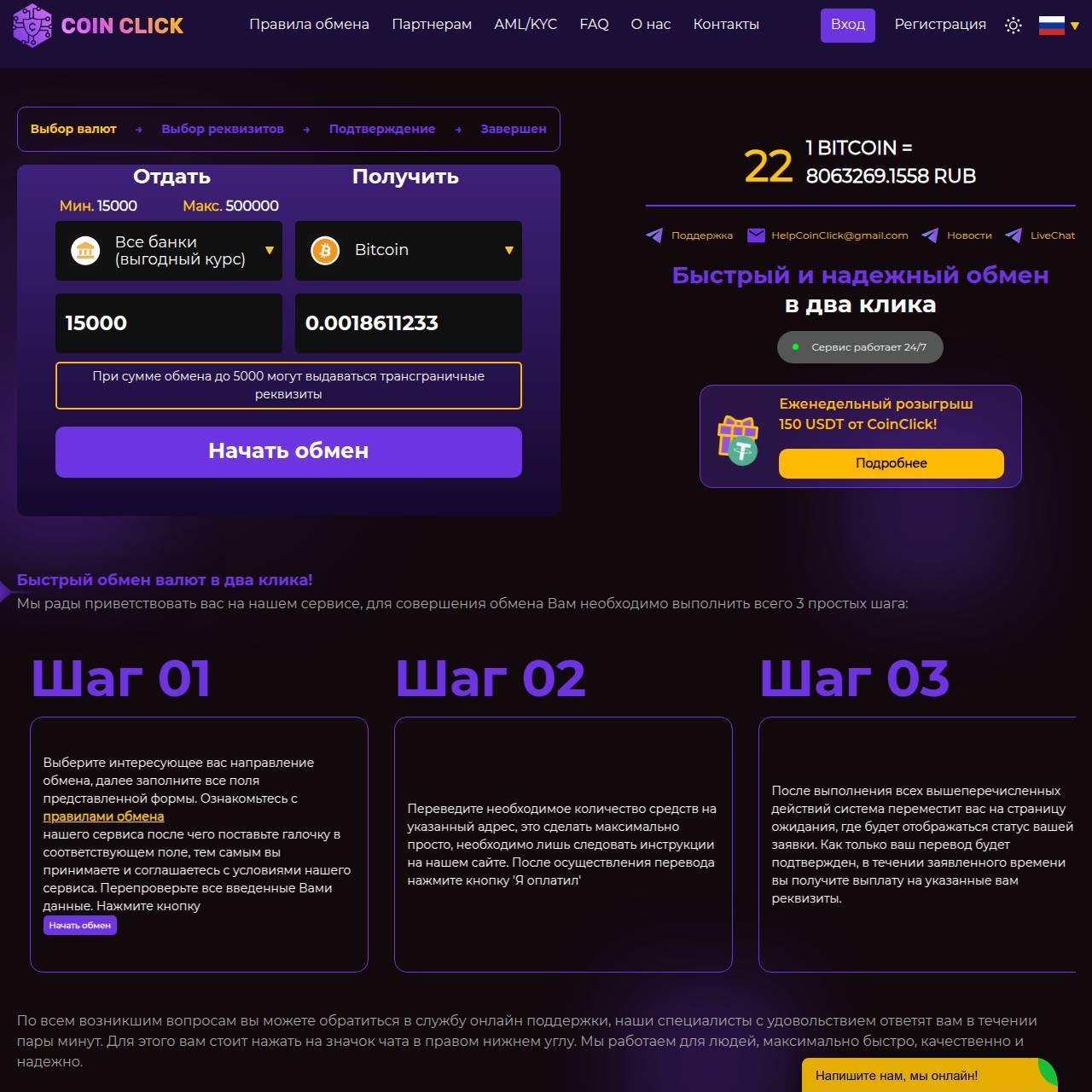Click the Подробнее giveaway button
This screenshot has width=1092, height=1092.
892,463
